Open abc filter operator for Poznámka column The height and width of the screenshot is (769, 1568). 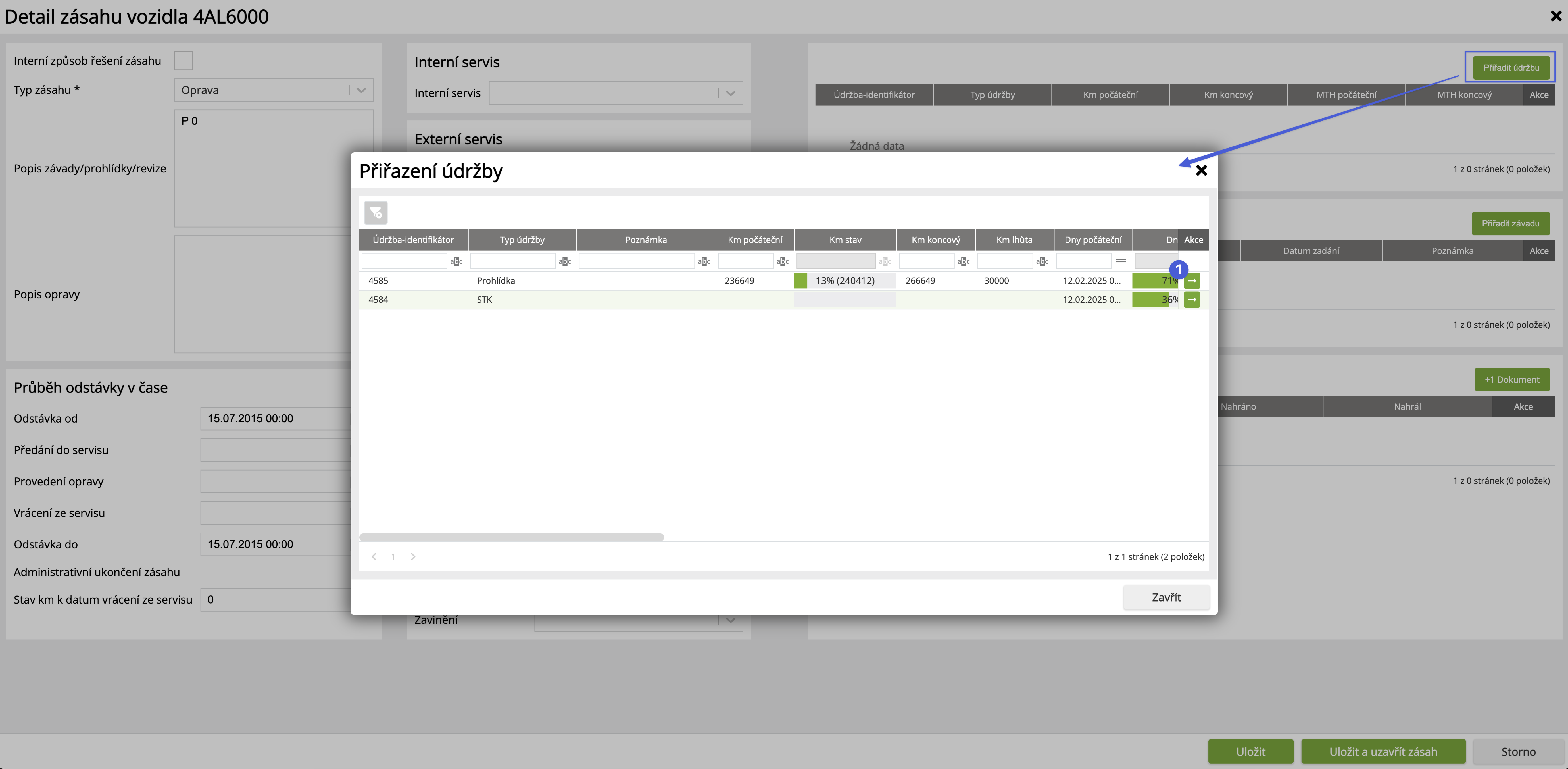click(704, 261)
